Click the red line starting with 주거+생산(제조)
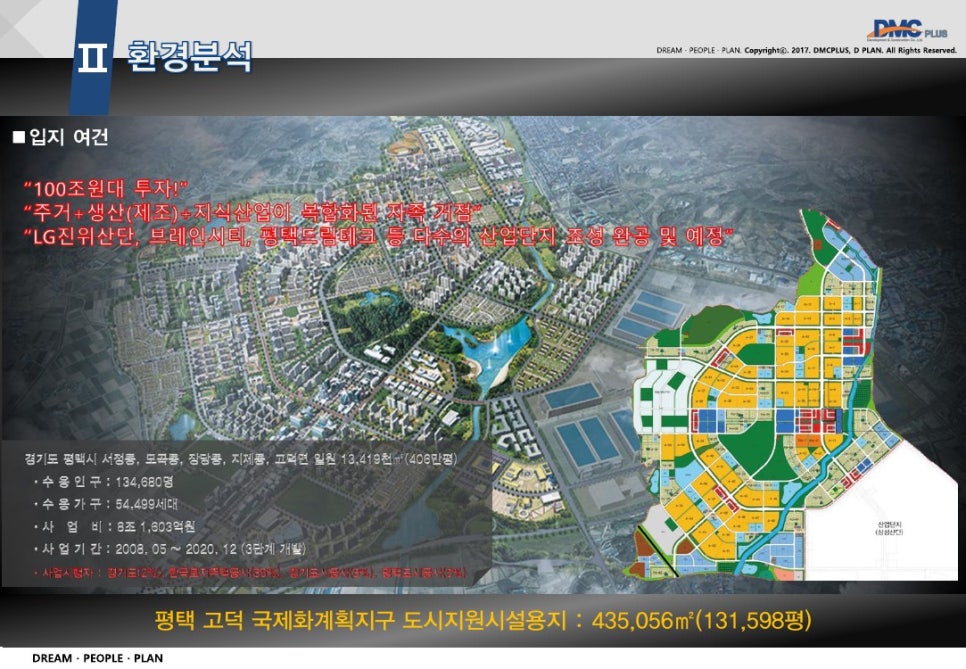The image size is (966, 669). pos(253,213)
